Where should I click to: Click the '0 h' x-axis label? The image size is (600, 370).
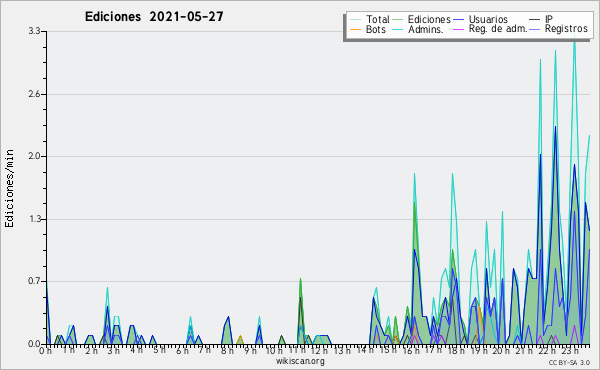tap(45, 351)
